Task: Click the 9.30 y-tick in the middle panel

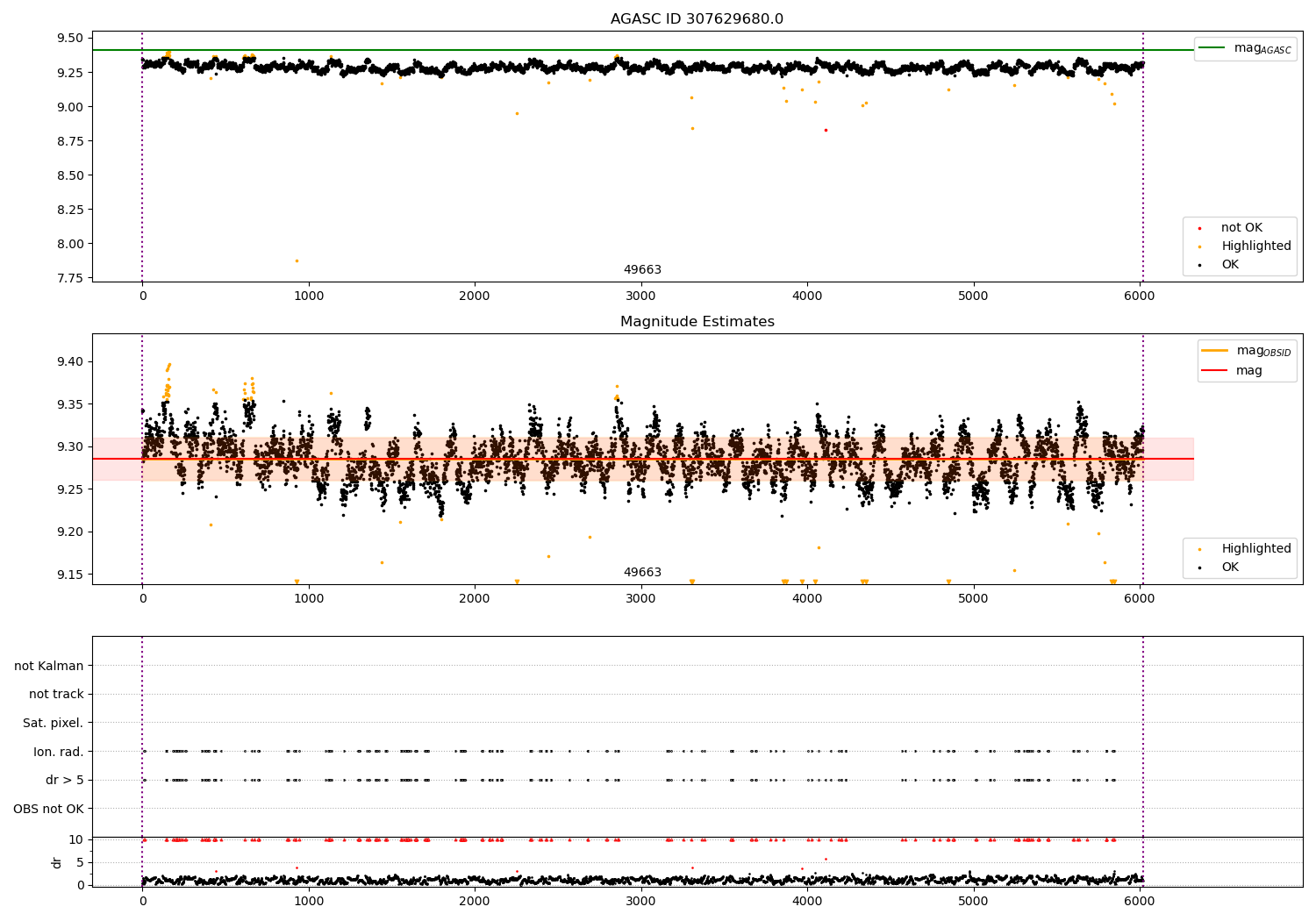Action: (69, 447)
